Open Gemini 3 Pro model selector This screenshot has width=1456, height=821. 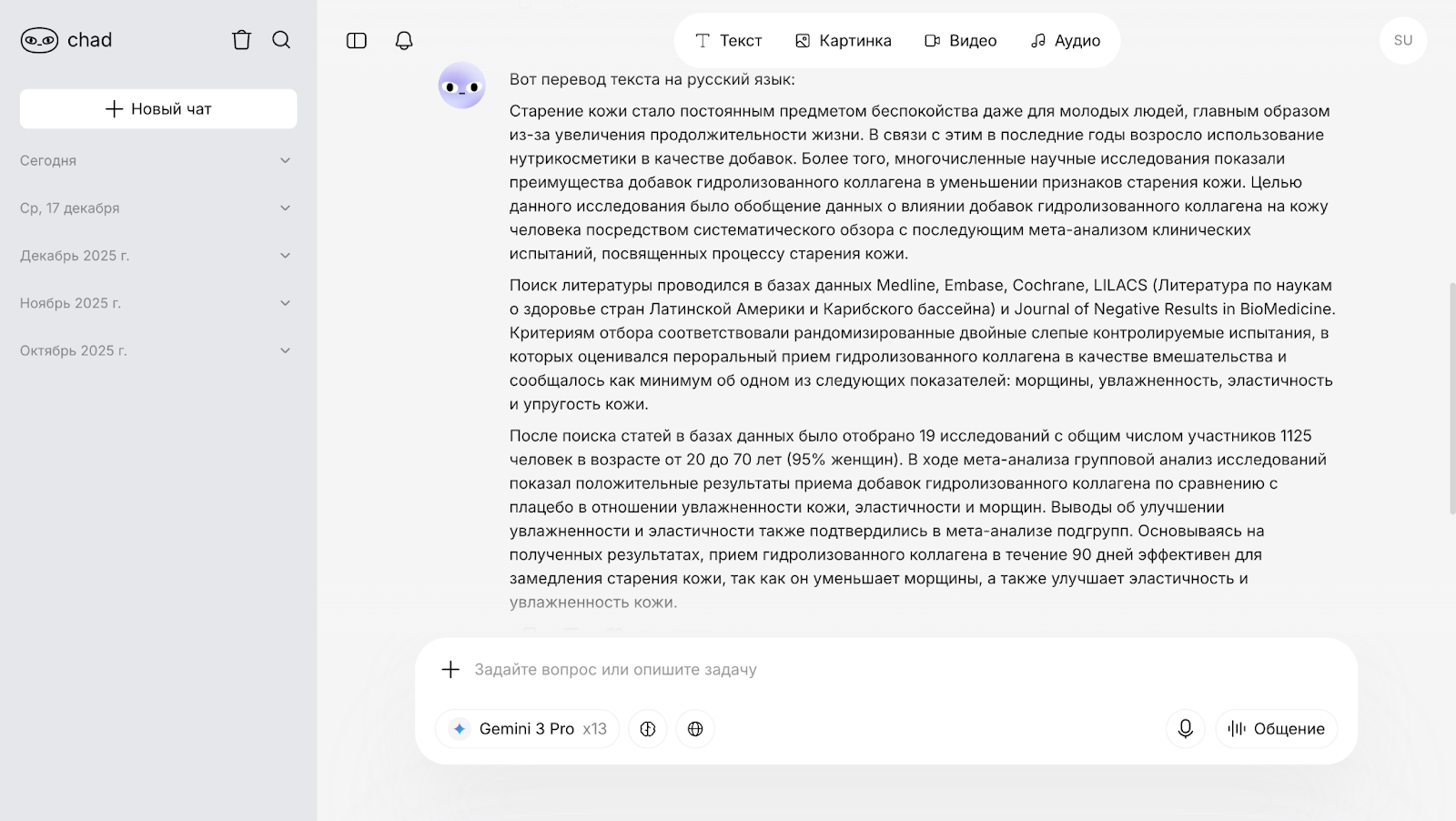528,729
